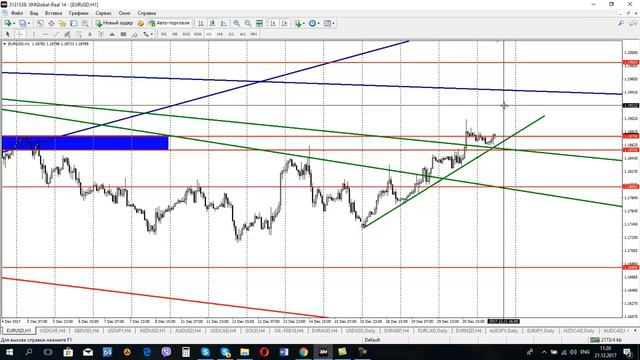Select the Horizontal Line drawing tool
640x360 pixels.
coord(45,34)
